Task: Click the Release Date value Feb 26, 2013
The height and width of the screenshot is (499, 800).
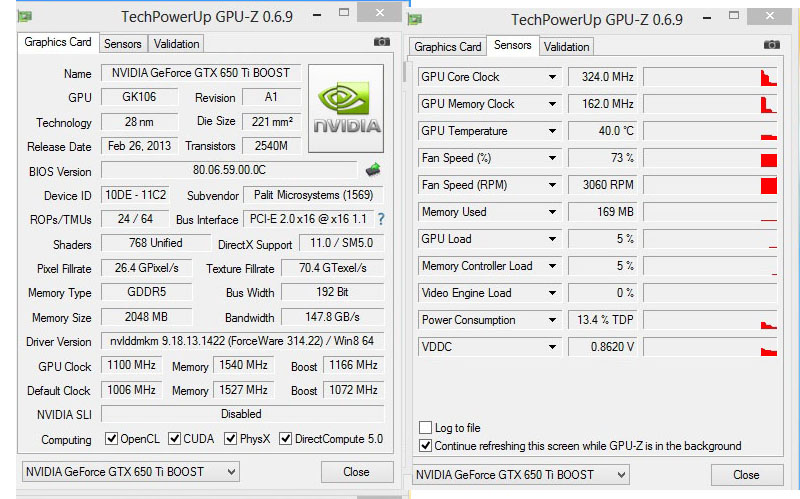Action: (139, 146)
